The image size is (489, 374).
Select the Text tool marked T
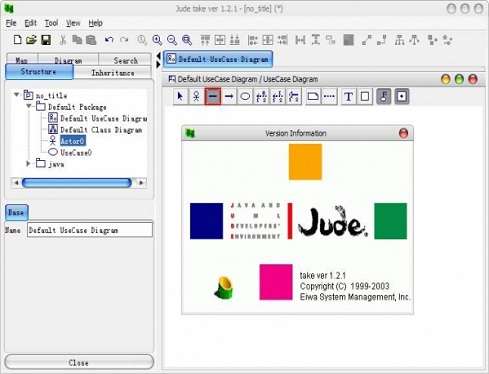348,97
